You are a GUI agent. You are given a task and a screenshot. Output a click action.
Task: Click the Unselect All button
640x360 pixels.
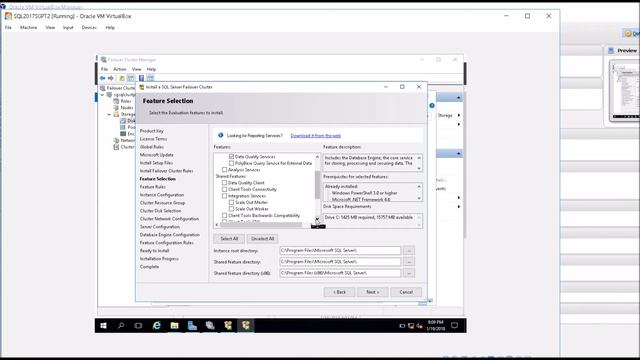(x=262, y=238)
